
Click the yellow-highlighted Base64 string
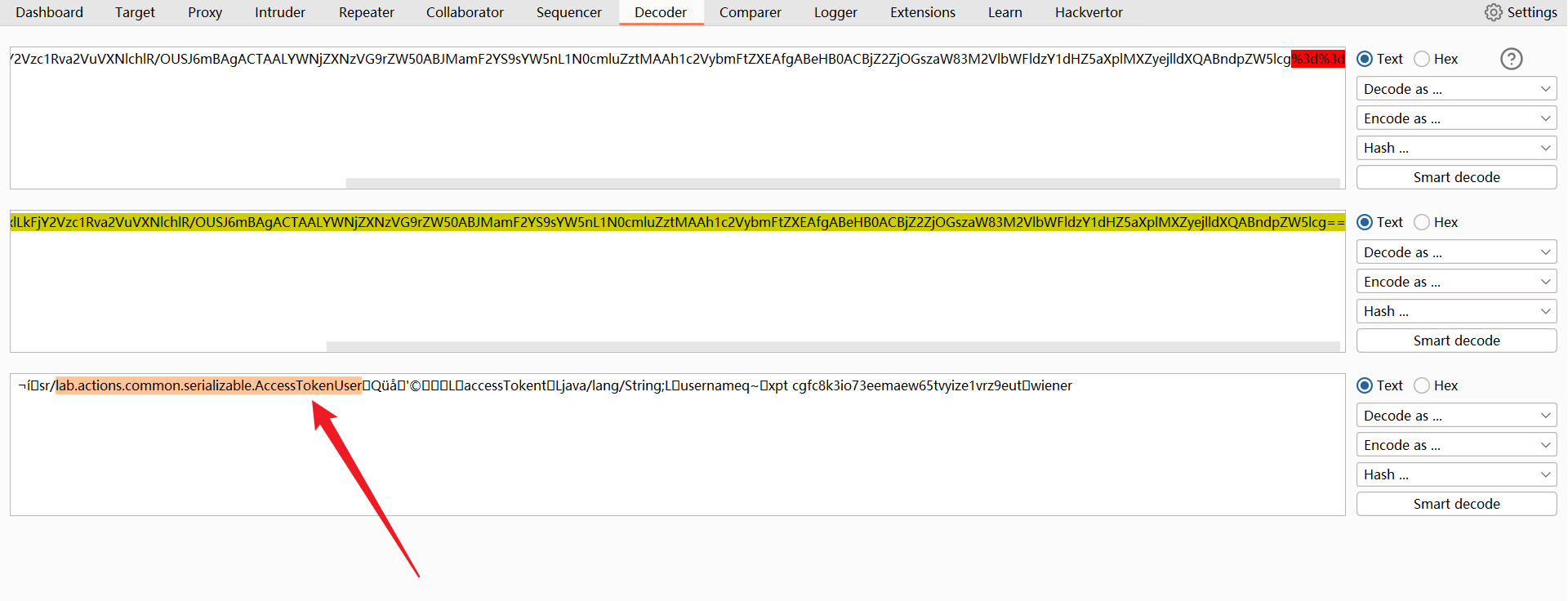click(678, 222)
